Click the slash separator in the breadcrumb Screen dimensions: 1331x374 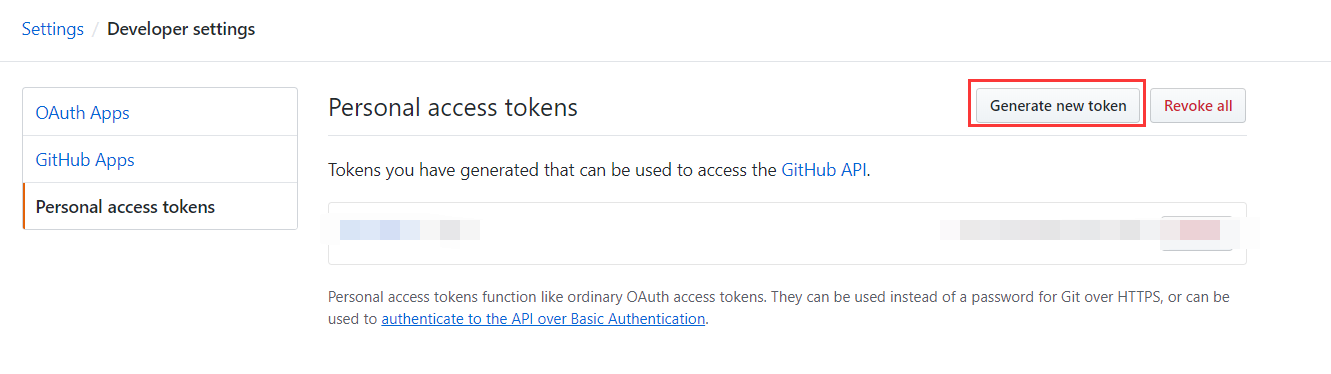click(x=95, y=29)
